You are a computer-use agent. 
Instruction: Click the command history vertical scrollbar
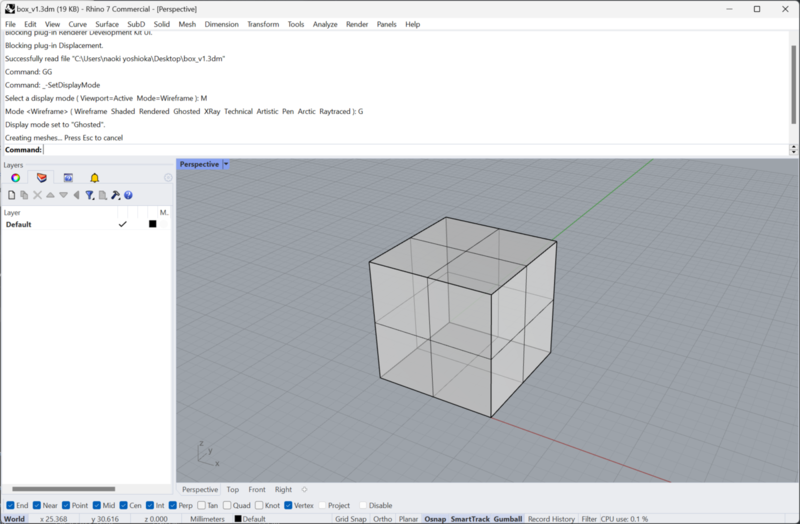point(793,84)
